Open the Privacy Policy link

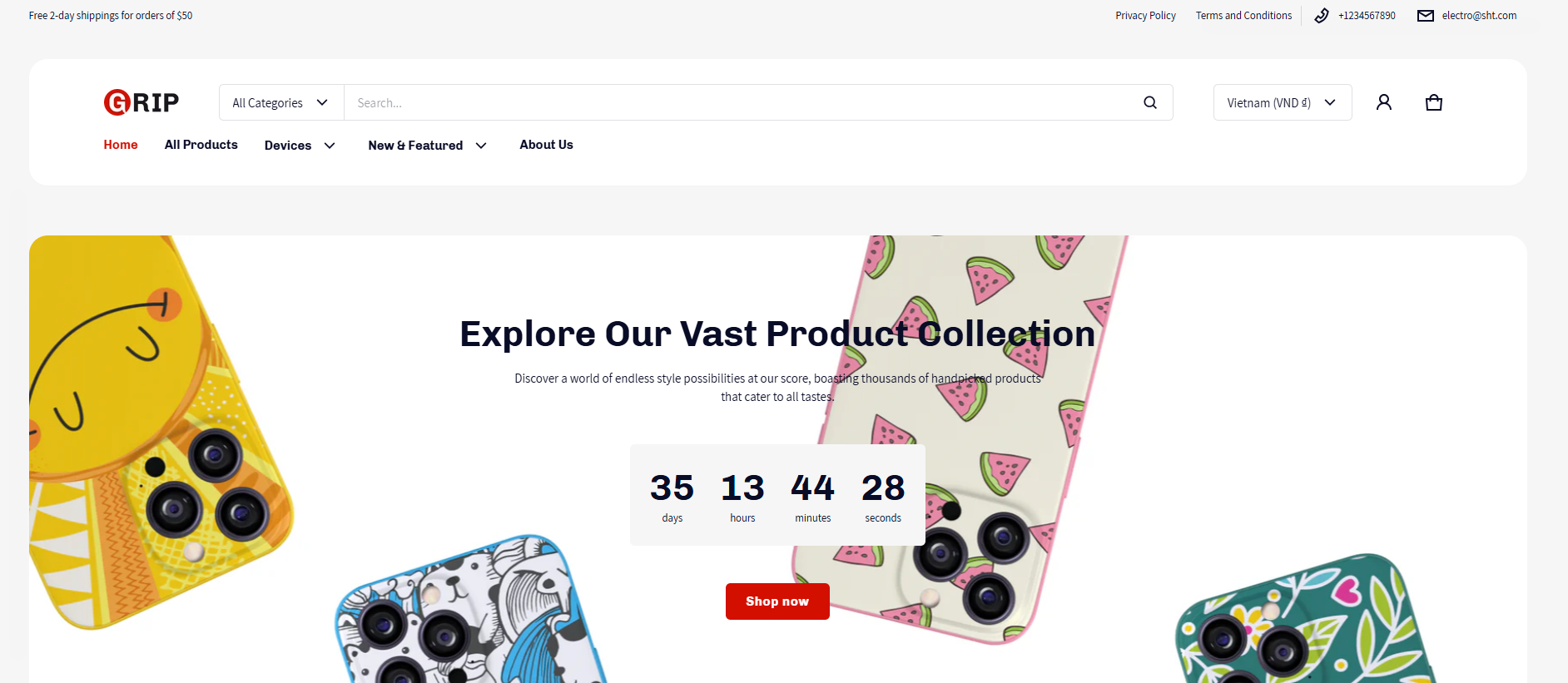(x=1145, y=16)
